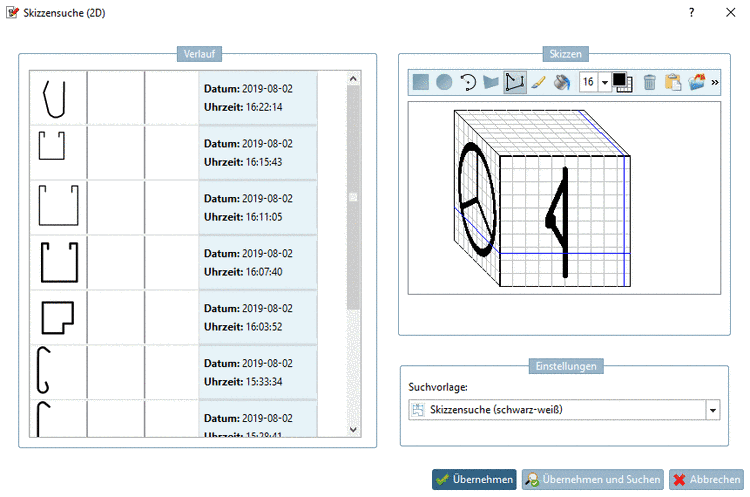Click the left side face of cube

[x=477, y=199]
